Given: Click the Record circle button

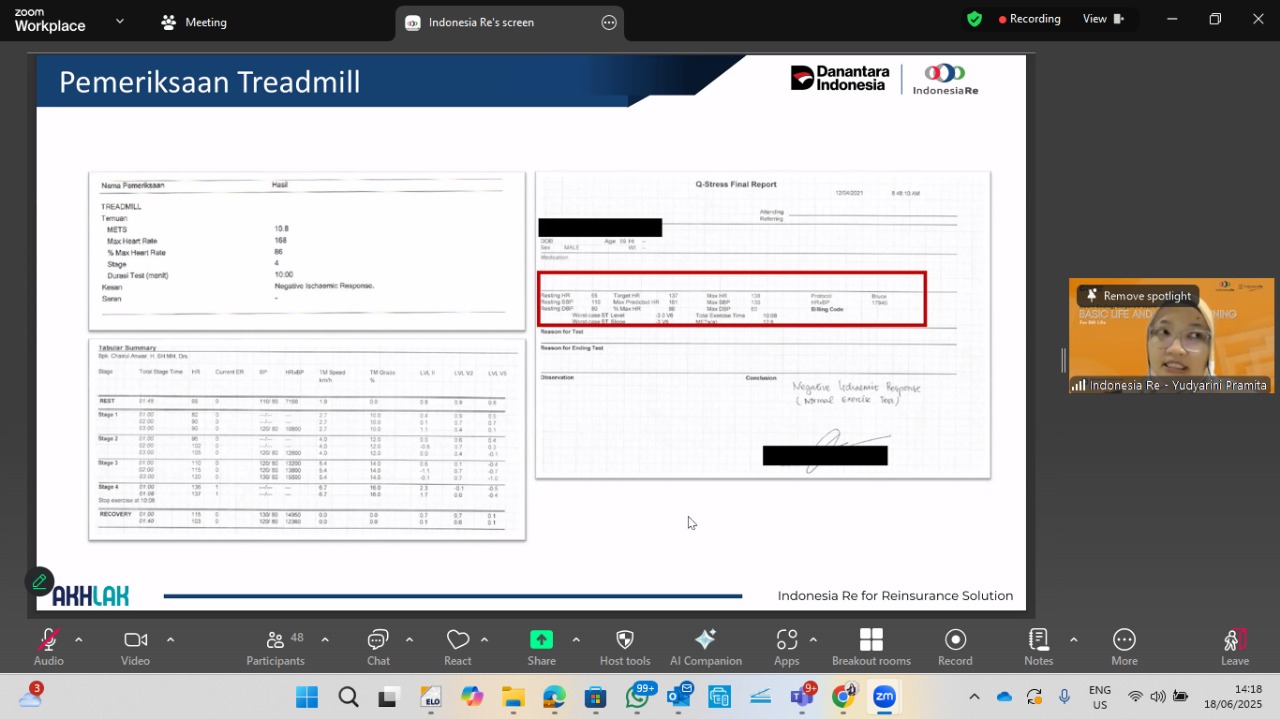Looking at the screenshot, I should [x=955, y=640].
